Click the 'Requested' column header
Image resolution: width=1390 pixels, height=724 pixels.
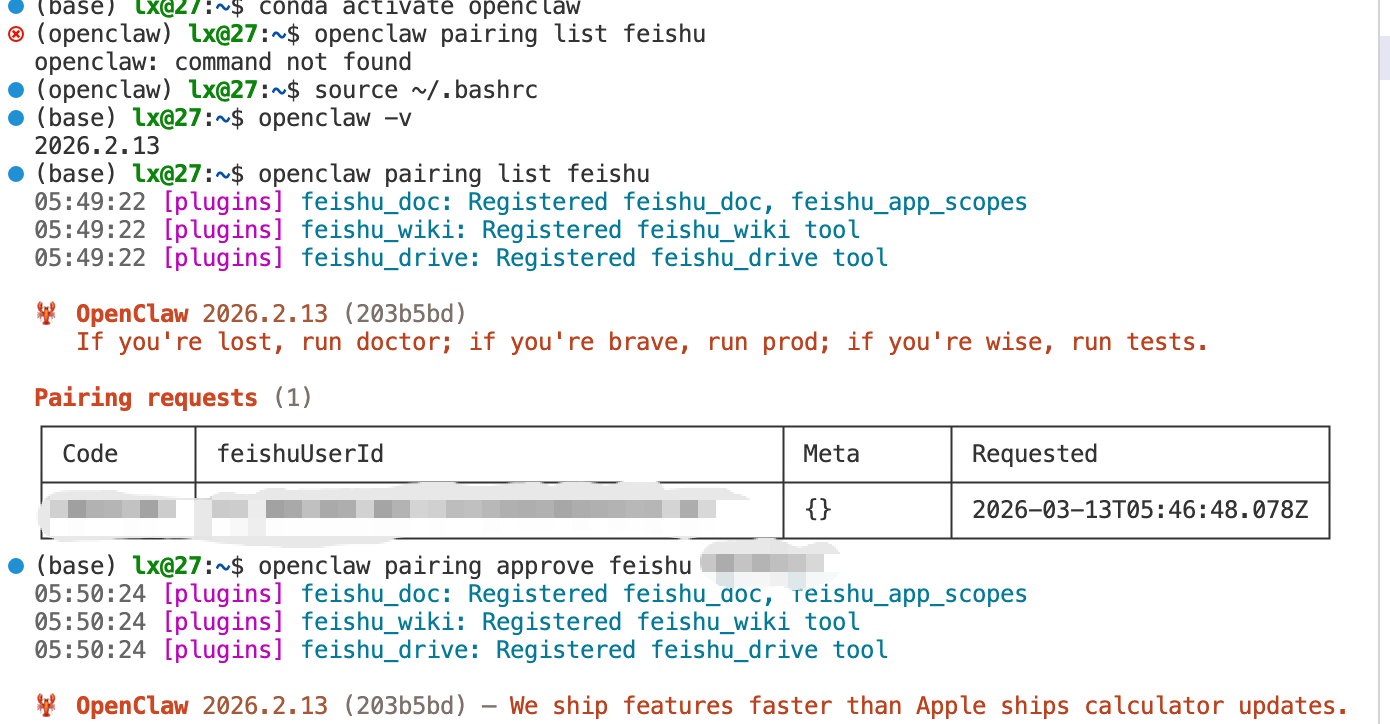pos(1034,454)
